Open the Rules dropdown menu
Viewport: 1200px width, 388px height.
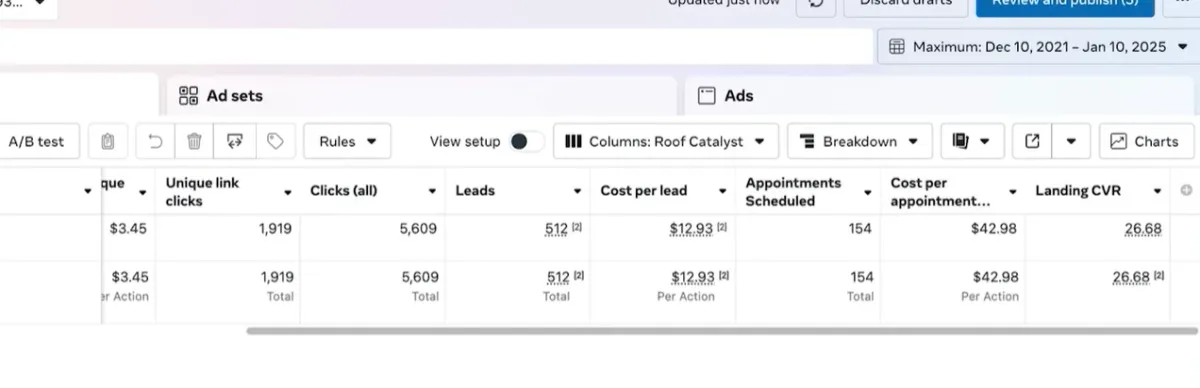347,142
